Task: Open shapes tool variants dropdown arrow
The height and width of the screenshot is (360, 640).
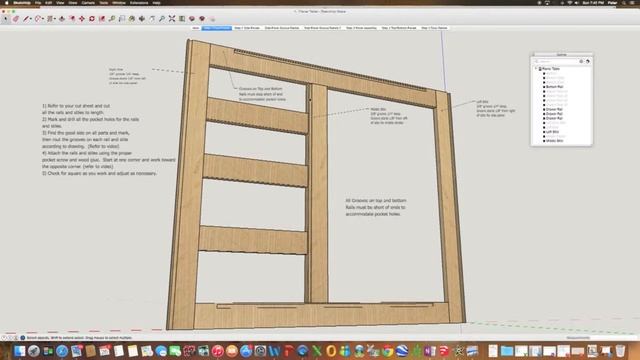Action: [55, 19]
